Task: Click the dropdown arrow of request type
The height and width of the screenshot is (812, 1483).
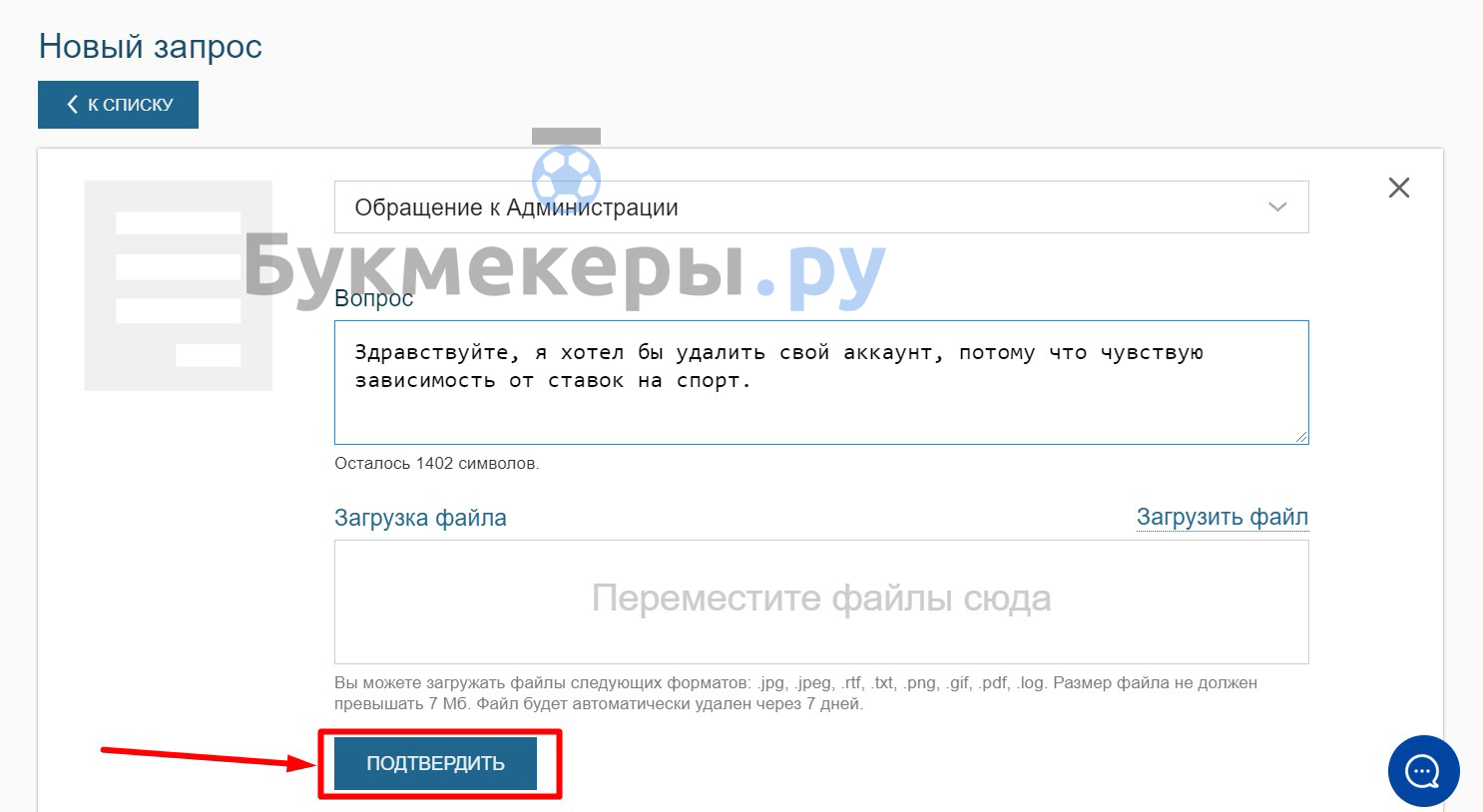Action: [1276, 207]
